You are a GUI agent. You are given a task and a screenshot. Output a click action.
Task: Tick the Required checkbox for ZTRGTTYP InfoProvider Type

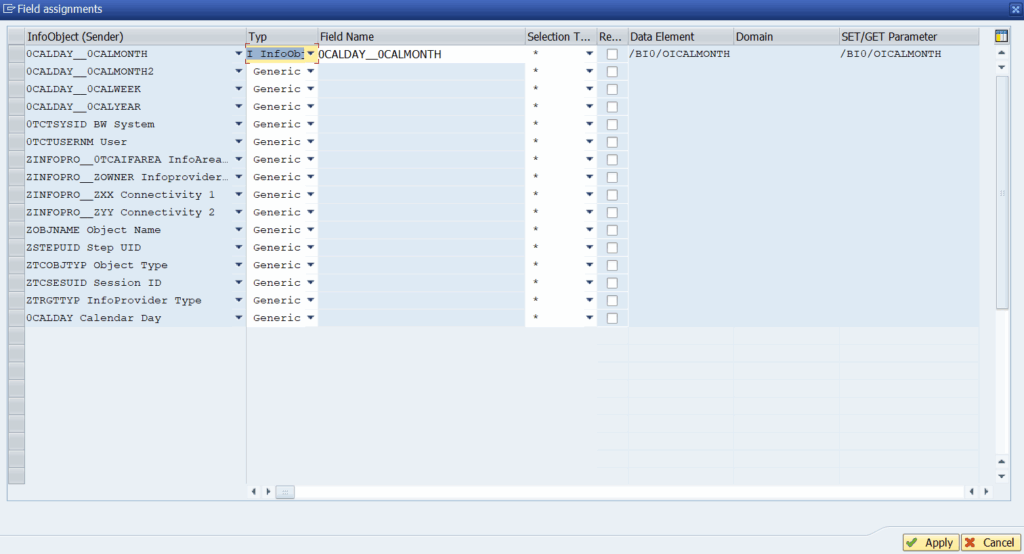point(612,301)
